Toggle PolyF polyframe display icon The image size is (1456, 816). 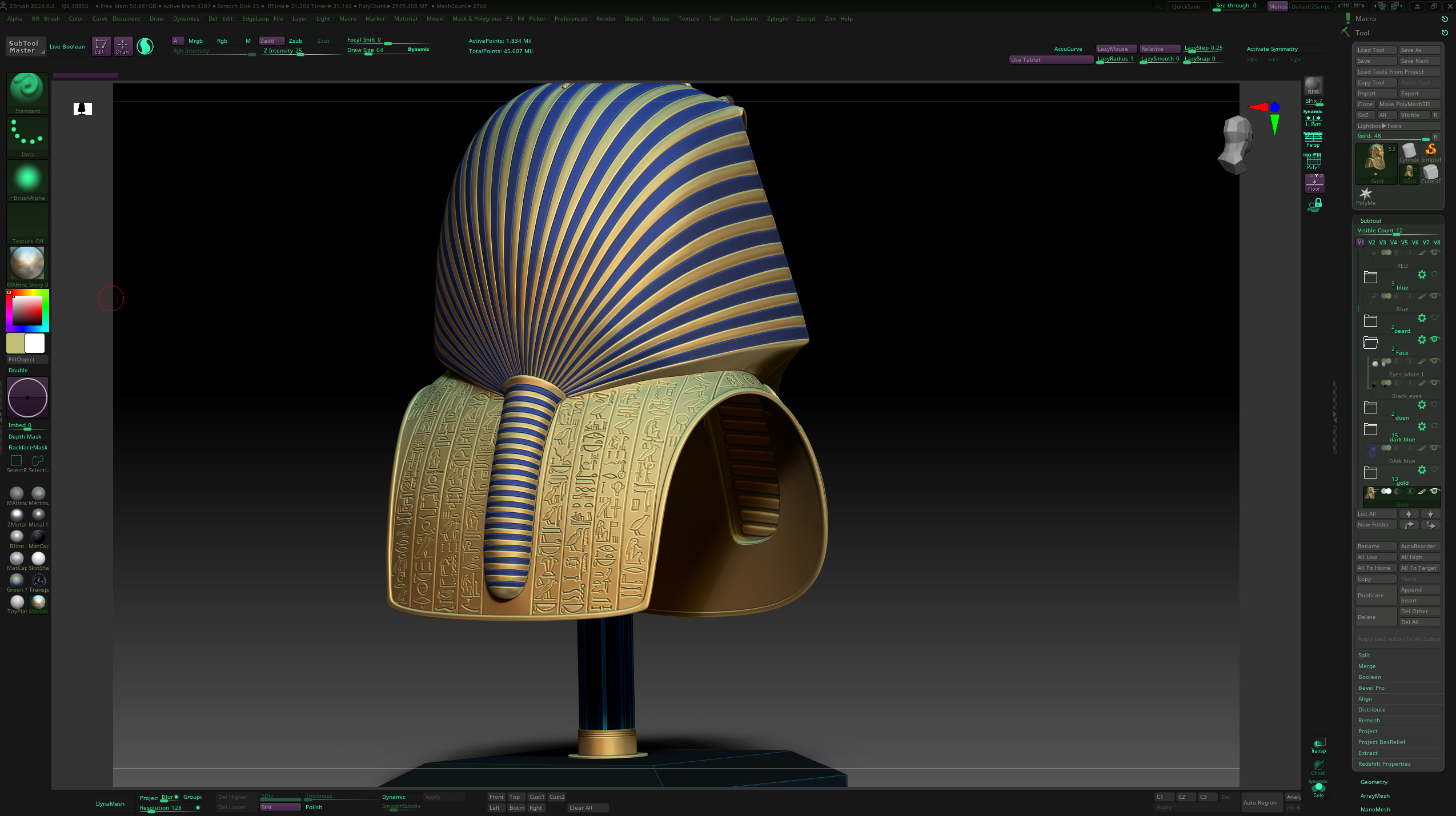(1313, 162)
